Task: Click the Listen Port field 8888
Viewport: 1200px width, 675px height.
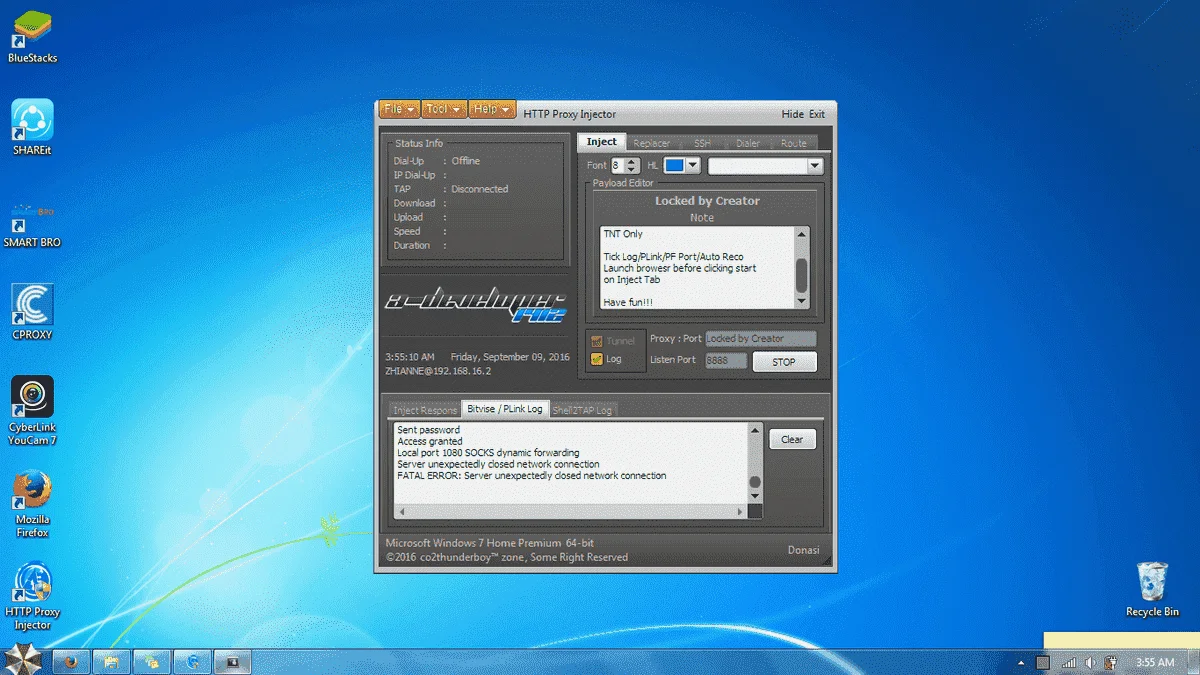Action: coord(725,361)
